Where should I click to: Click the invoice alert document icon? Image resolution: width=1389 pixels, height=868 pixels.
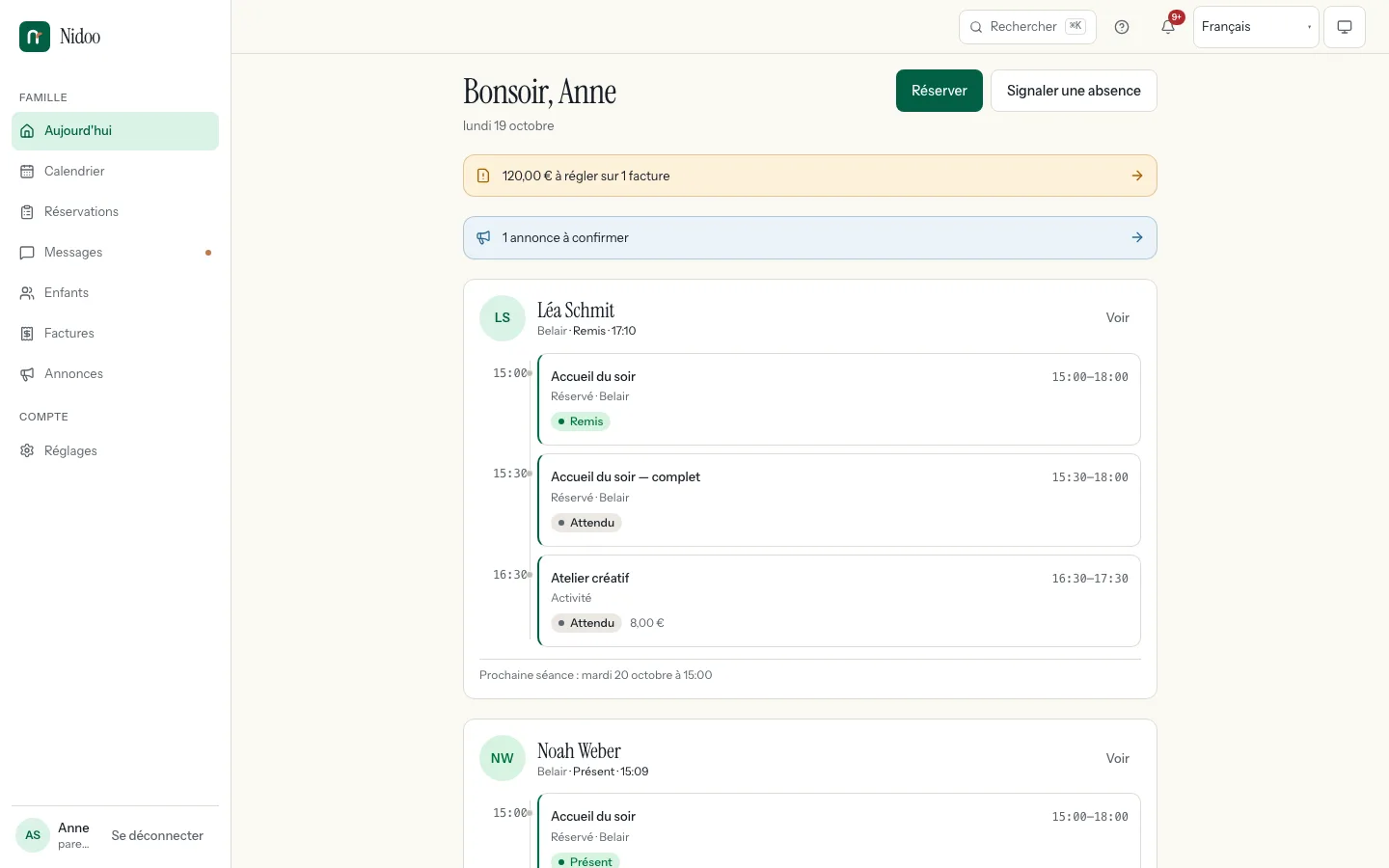click(483, 176)
